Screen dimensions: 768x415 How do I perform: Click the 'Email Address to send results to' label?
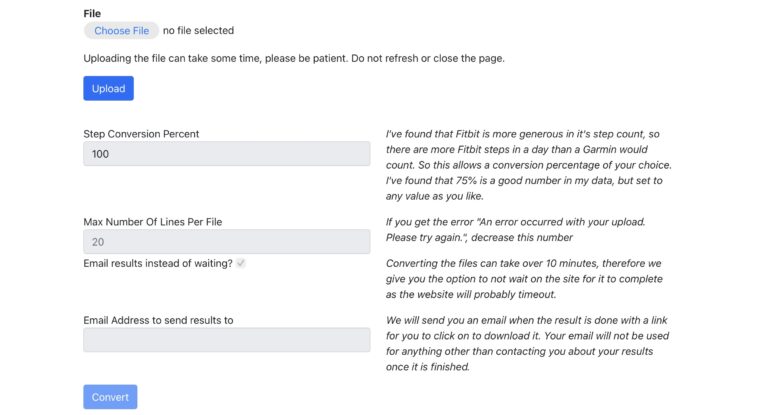tap(158, 320)
